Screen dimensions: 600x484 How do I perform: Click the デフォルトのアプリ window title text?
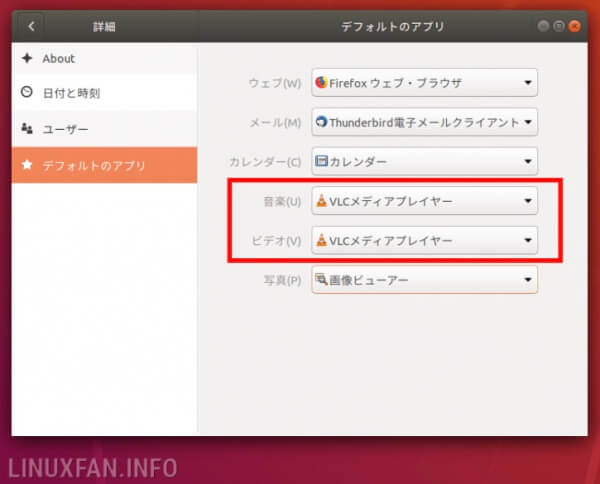(393, 26)
